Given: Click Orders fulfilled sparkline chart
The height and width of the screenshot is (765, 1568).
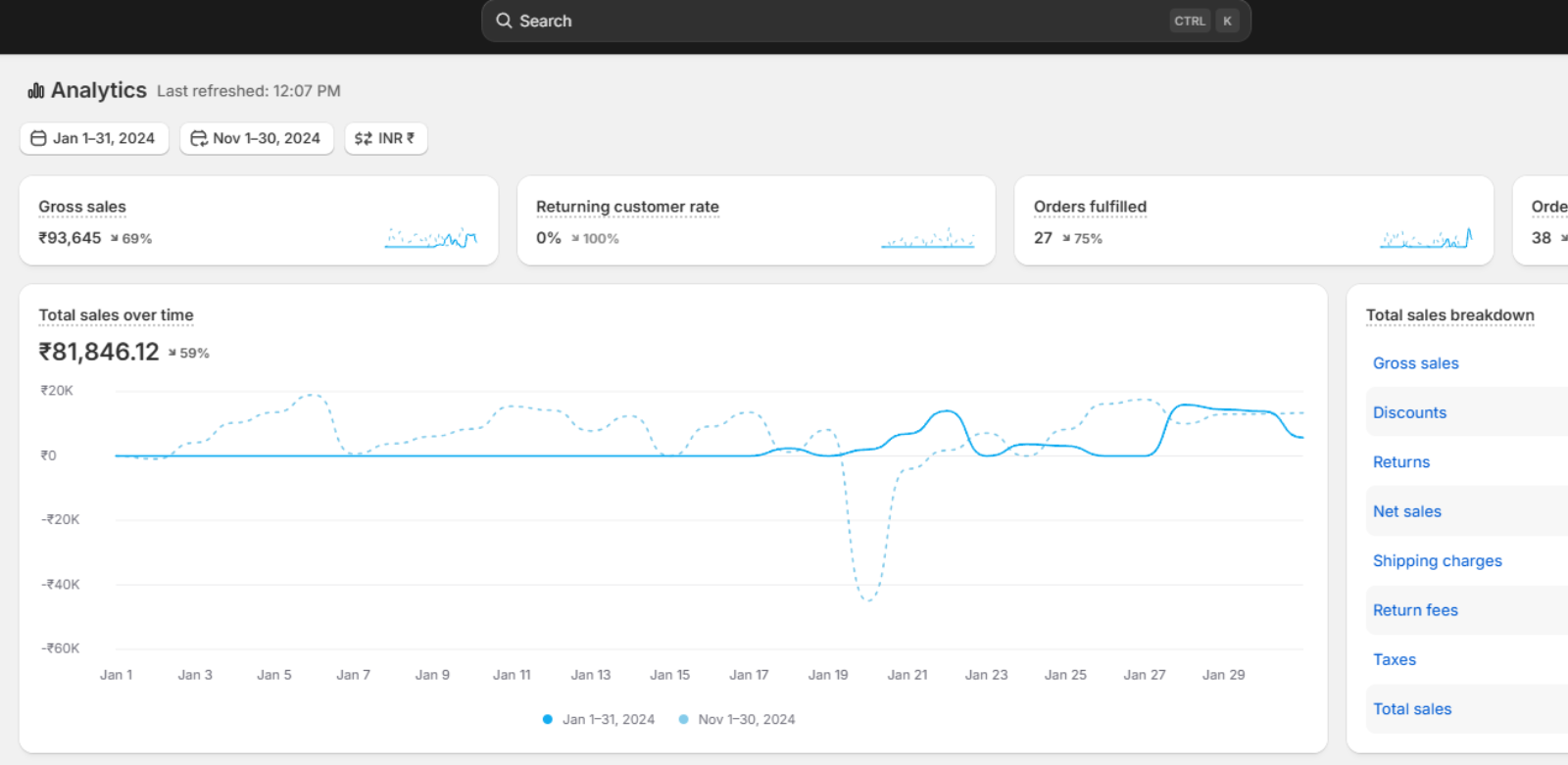Looking at the screenshot, I should tap(1425, 238).
